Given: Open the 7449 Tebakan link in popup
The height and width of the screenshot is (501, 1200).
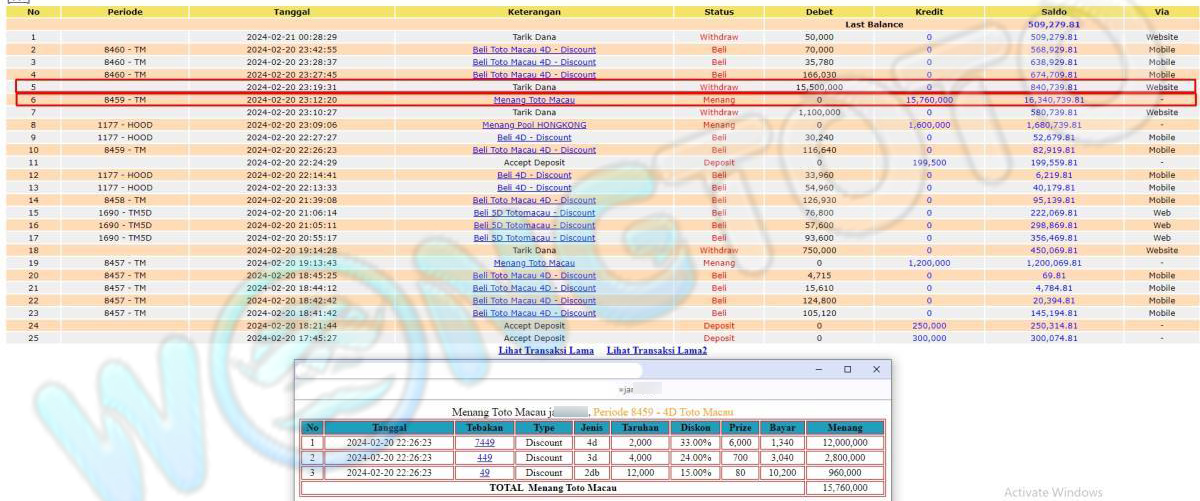Looking at the screenshot, I should point(485,442).
